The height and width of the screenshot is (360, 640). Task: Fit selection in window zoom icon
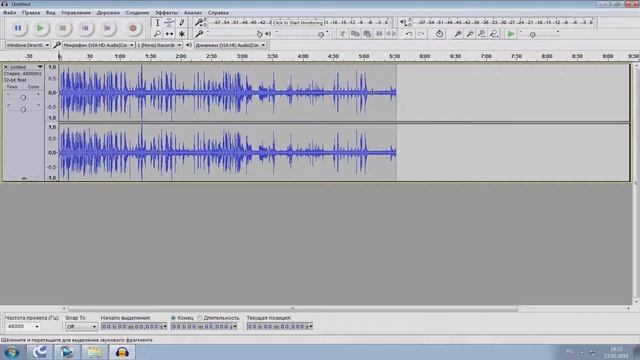pyautogui.click(x=482, y=34)
